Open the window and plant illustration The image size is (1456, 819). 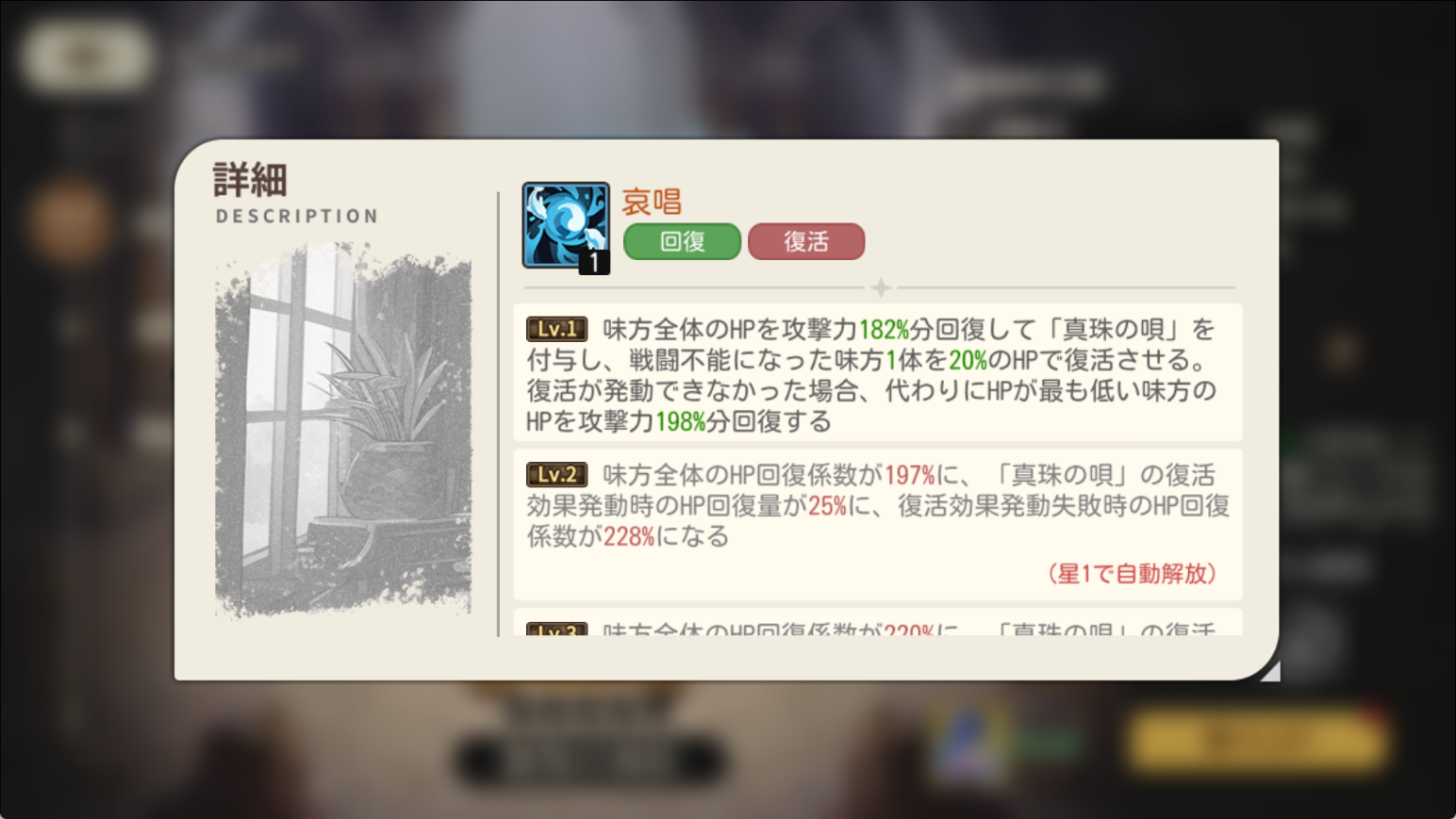[343, 431]
